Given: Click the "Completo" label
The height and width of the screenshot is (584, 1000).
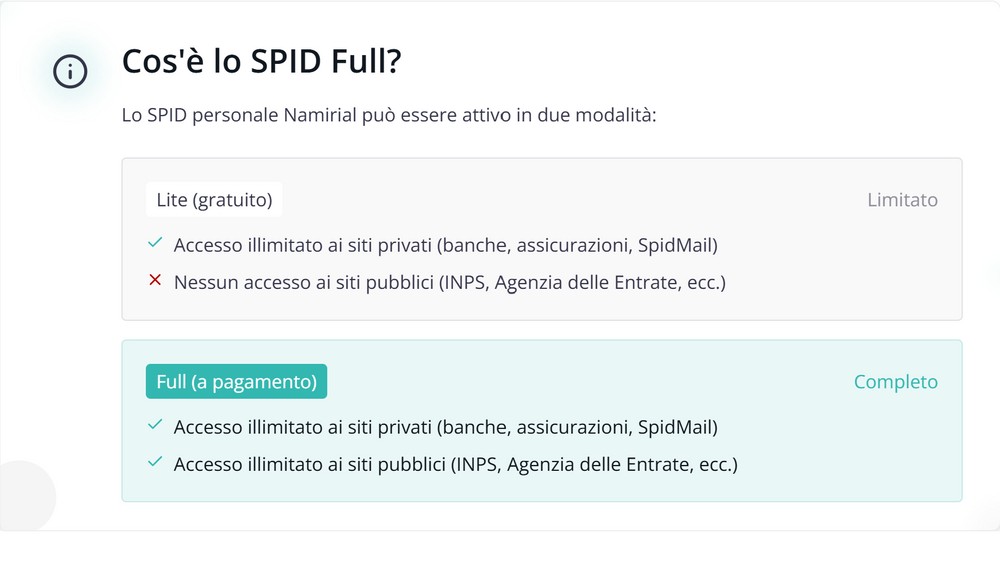Looking at the screenshot, I should tap(895, 382).
